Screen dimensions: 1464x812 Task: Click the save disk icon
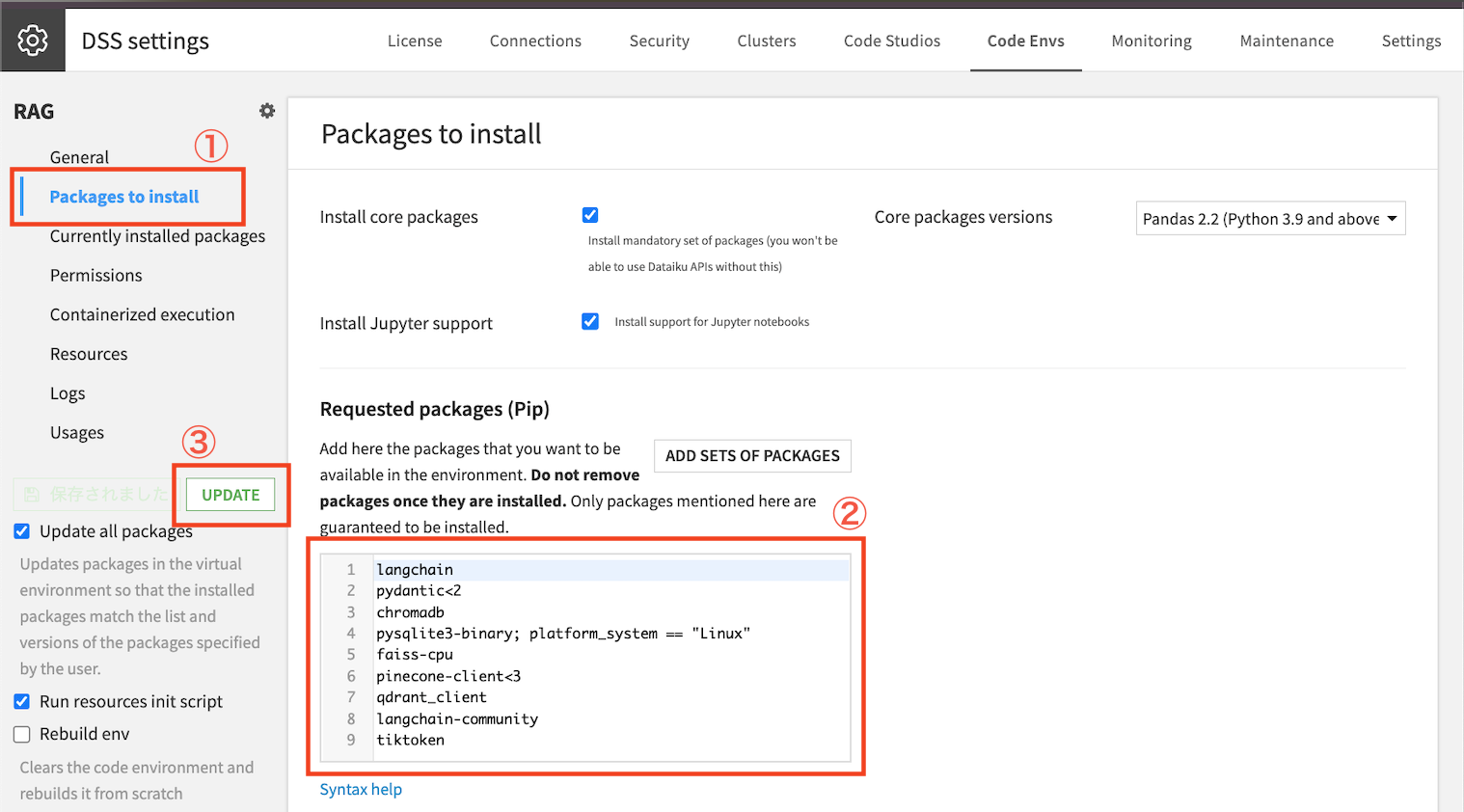32,495
